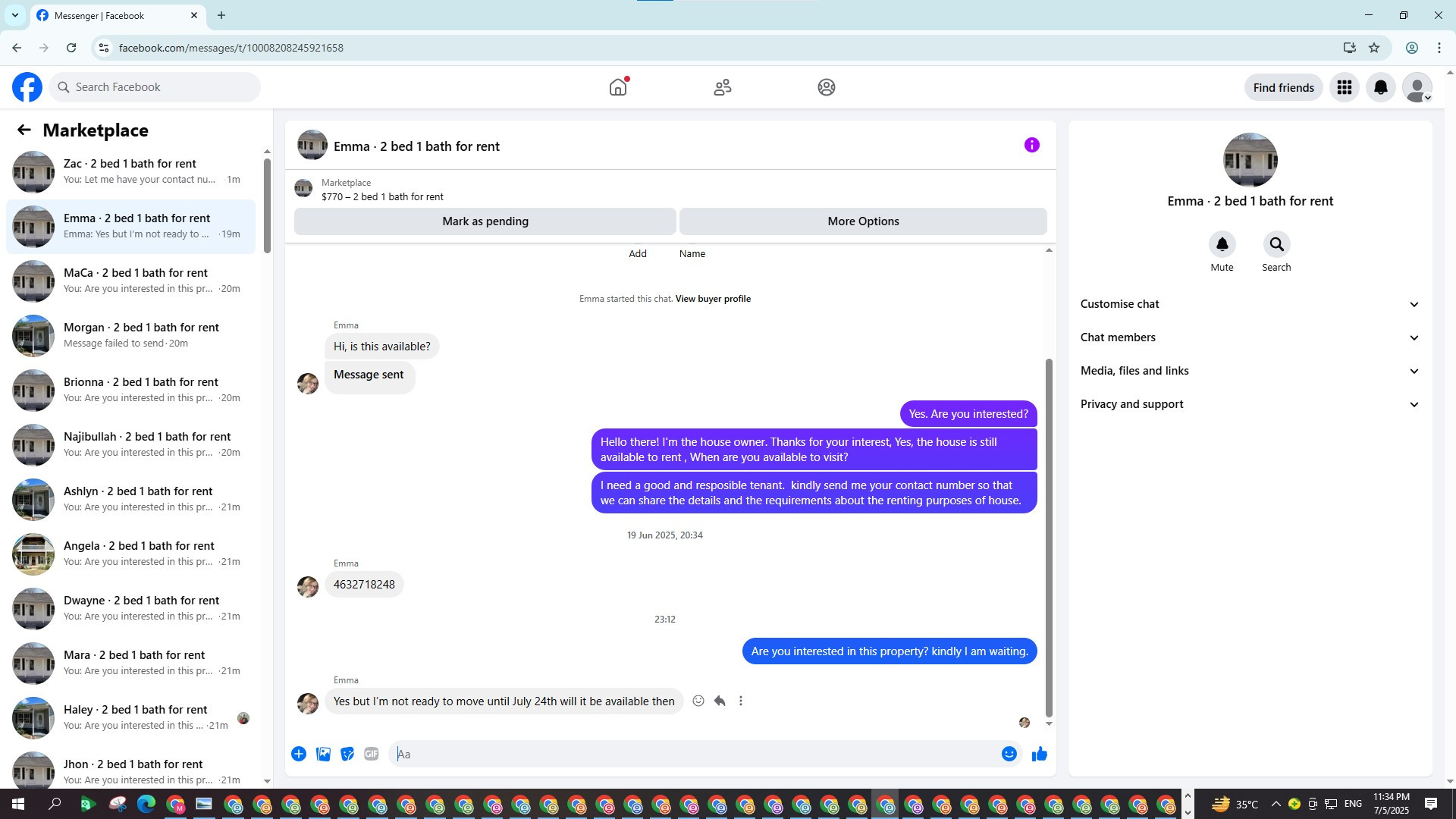Attach a photo using the image icon
The image size is (1456, 819).
[x=323, y=754]
